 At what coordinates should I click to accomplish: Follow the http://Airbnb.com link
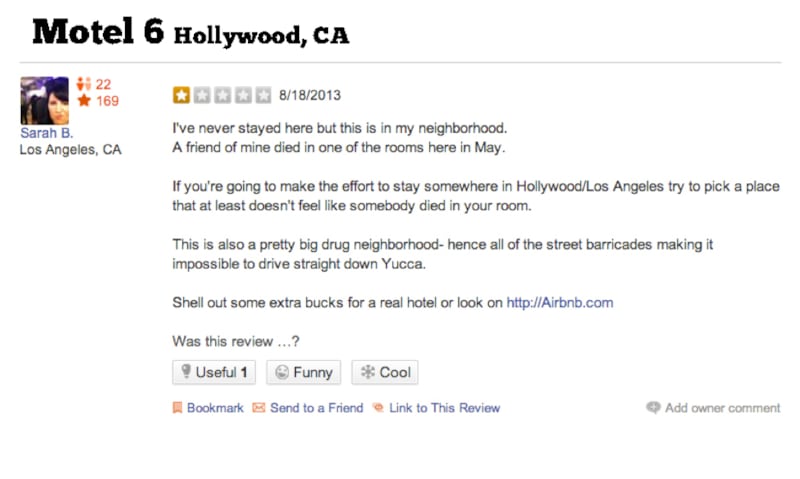559,302
